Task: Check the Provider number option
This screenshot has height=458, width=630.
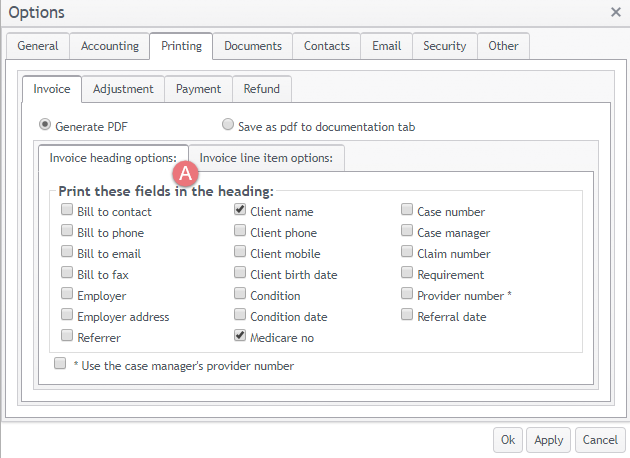Action: (407, 295)
